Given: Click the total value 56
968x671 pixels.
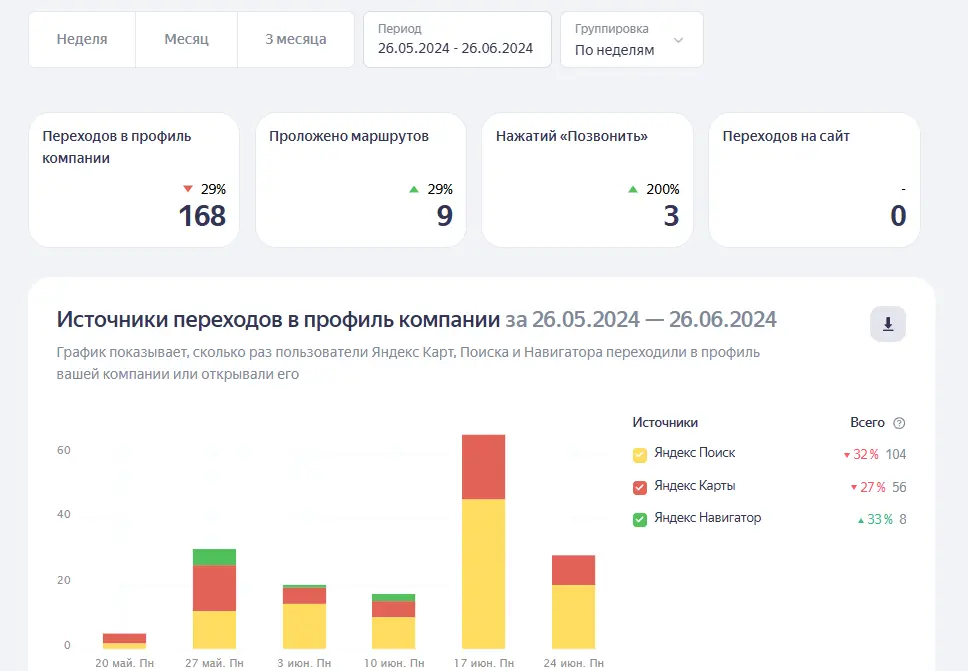Looking at the screenshot, I should pyautogui.click(x=899, y=487).
